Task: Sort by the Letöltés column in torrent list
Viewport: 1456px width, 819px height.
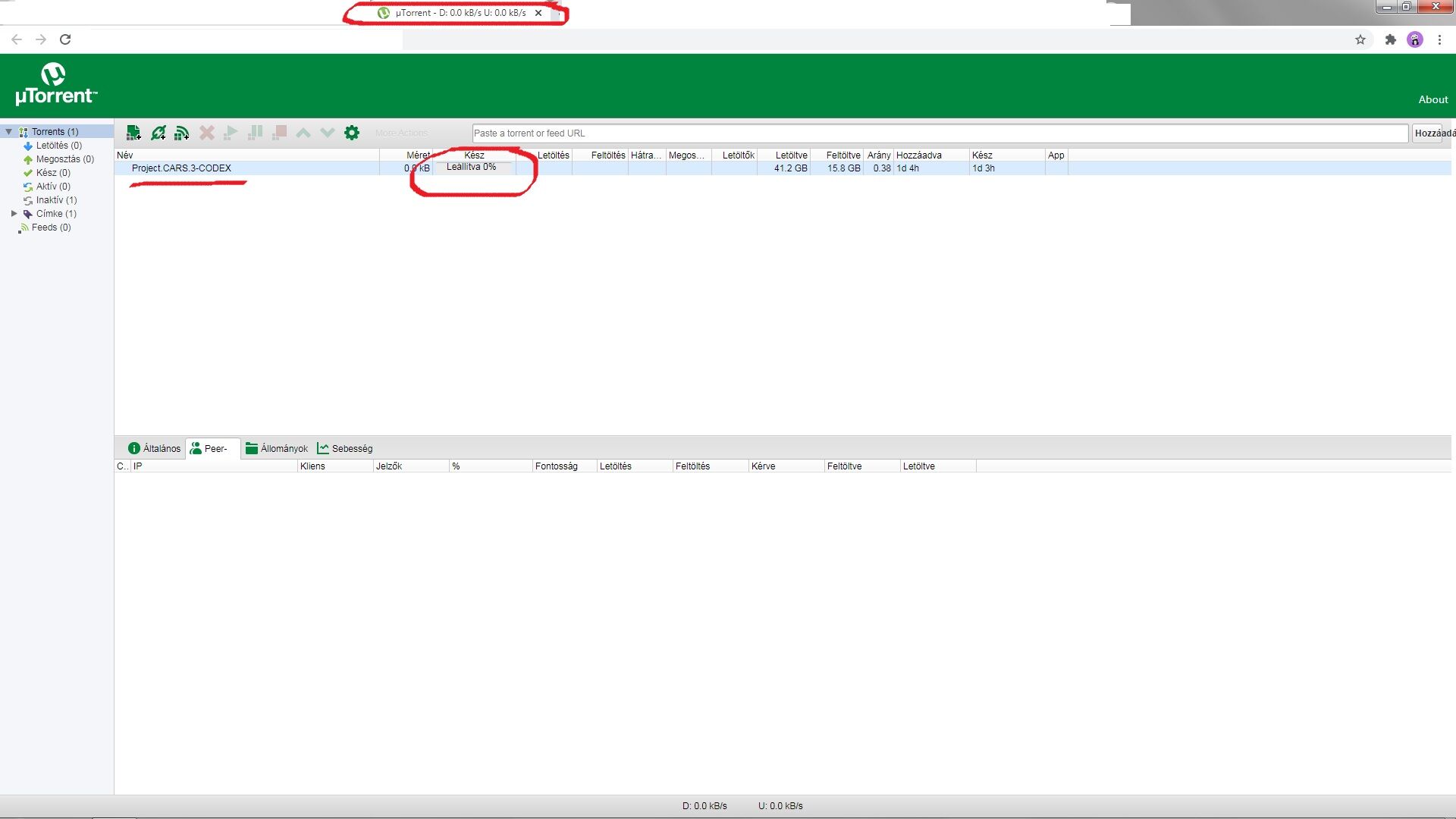Action: tap(544, 155)
